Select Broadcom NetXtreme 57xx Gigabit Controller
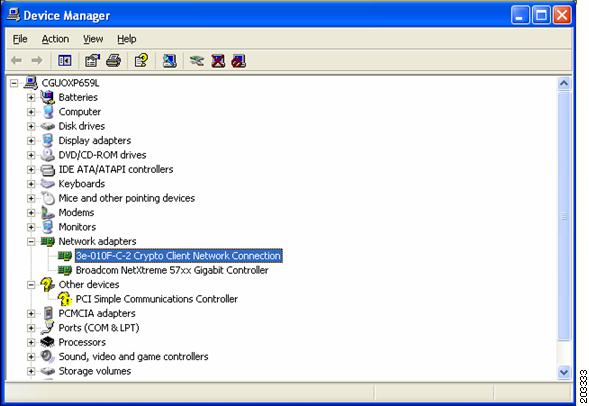 172,270
